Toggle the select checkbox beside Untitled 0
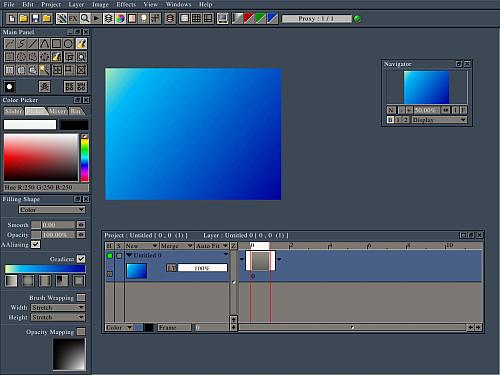 (119, 256)
